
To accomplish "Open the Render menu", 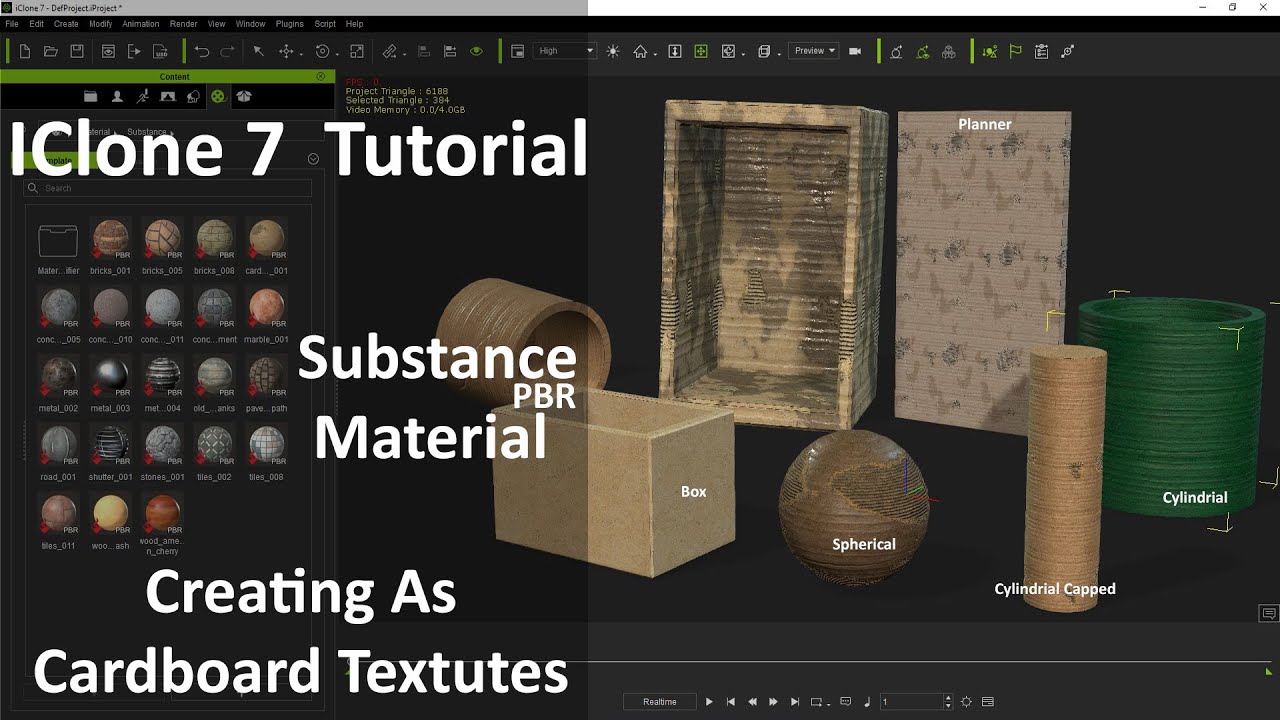I will point(183,23).
